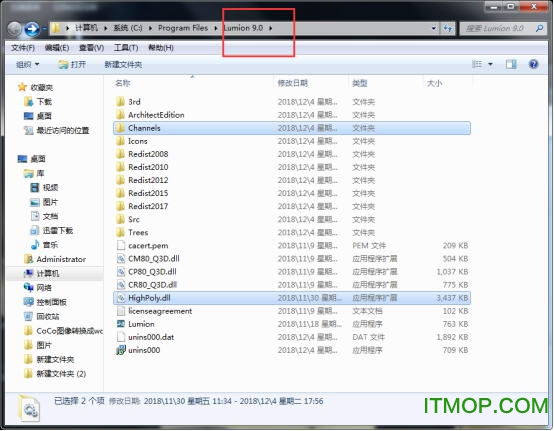
Task: Click the 打开 toolbar button
Action: click(x=72, y=65)
